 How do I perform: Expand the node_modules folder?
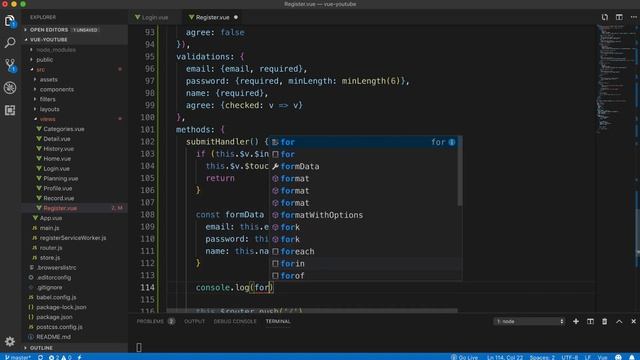coord(56,50)
